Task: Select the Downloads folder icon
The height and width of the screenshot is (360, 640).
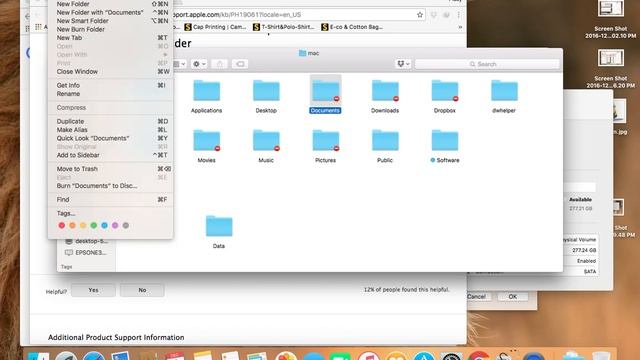Action: 385,91
